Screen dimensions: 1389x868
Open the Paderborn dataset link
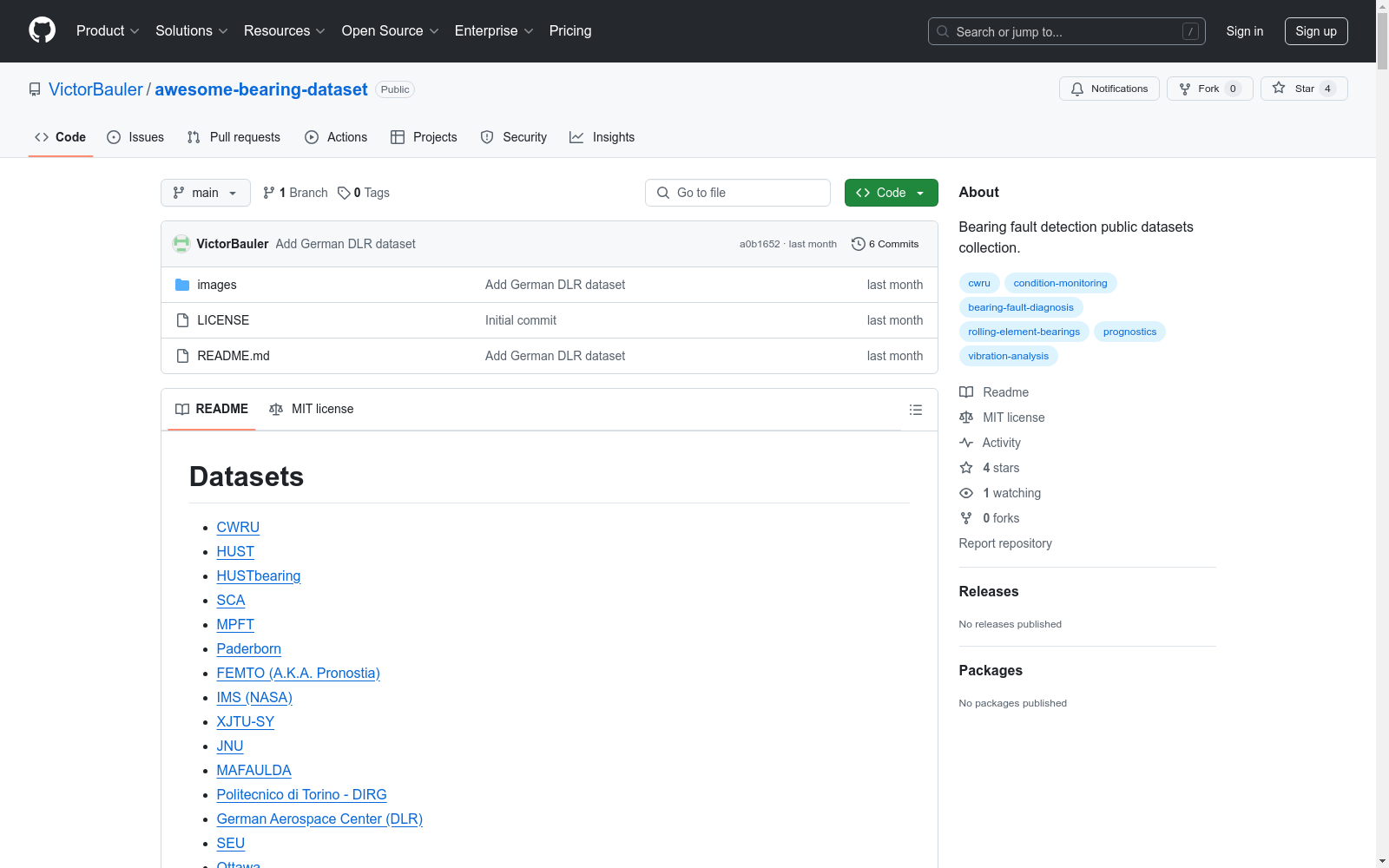pos(249,648)
